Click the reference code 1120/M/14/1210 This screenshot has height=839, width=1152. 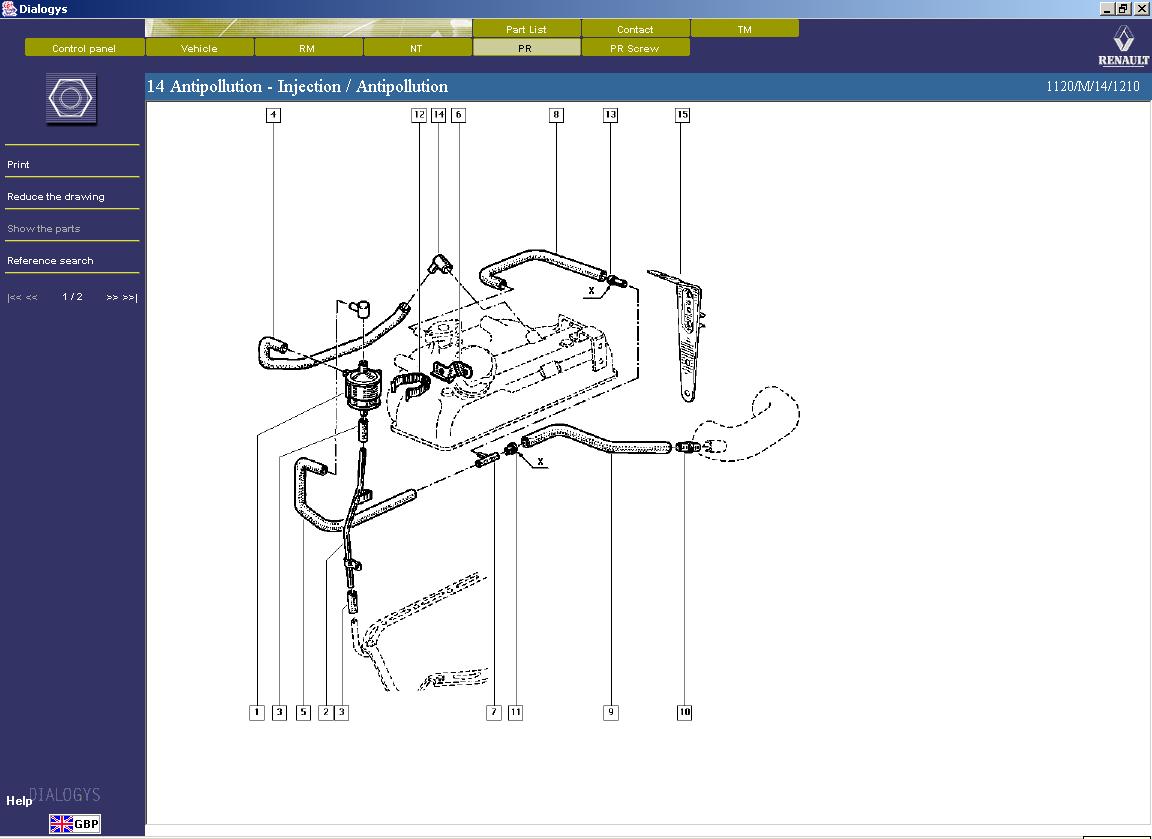1092,87
